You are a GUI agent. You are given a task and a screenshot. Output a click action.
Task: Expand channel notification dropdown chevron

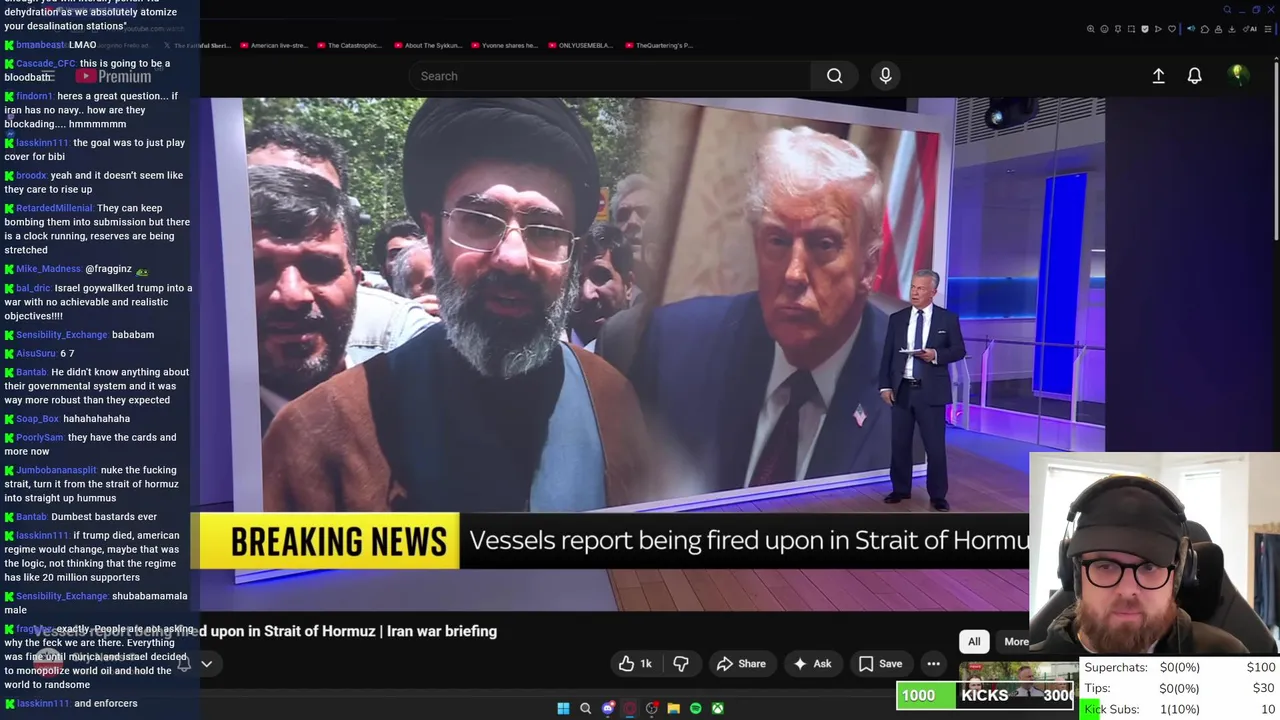[206, 663]
